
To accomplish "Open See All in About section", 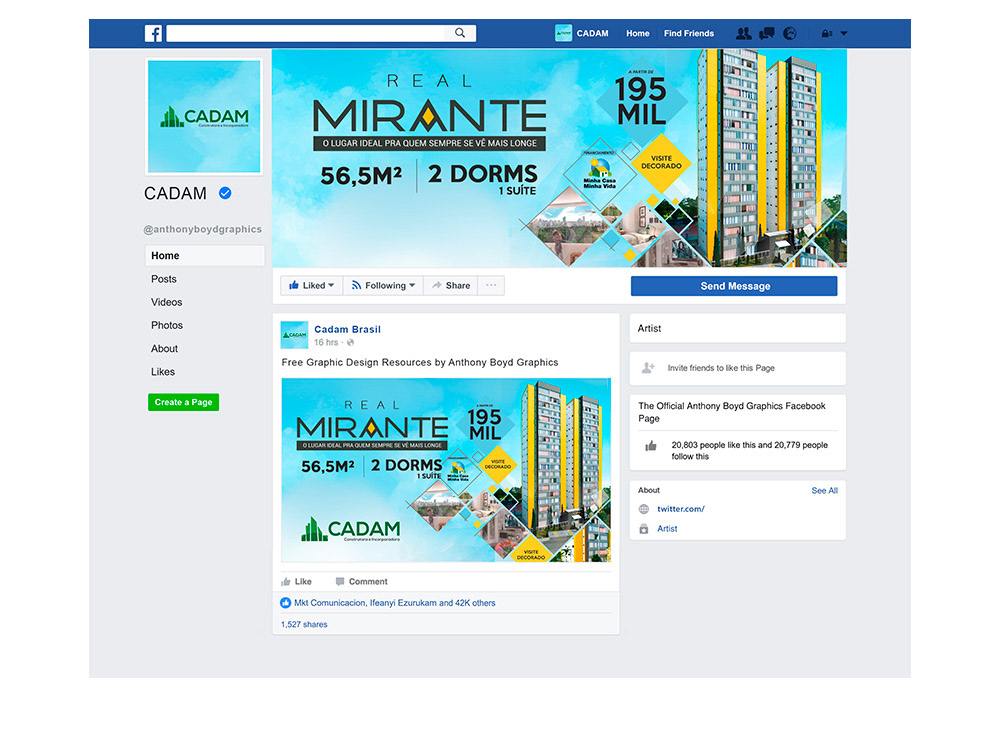I will point(825,490).
